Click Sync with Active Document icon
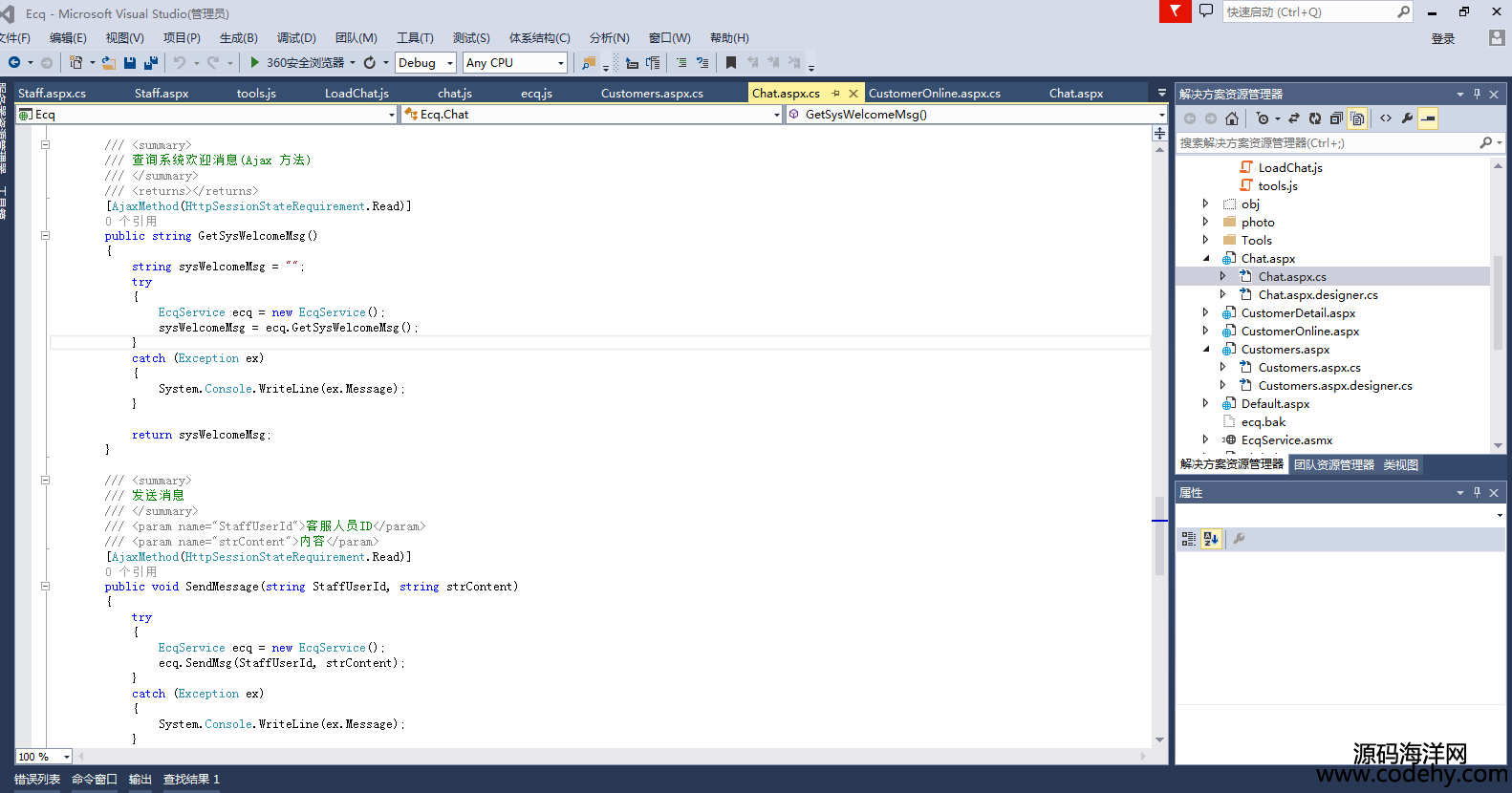This screenshot has height=793, width=1512. point(1294,118)
